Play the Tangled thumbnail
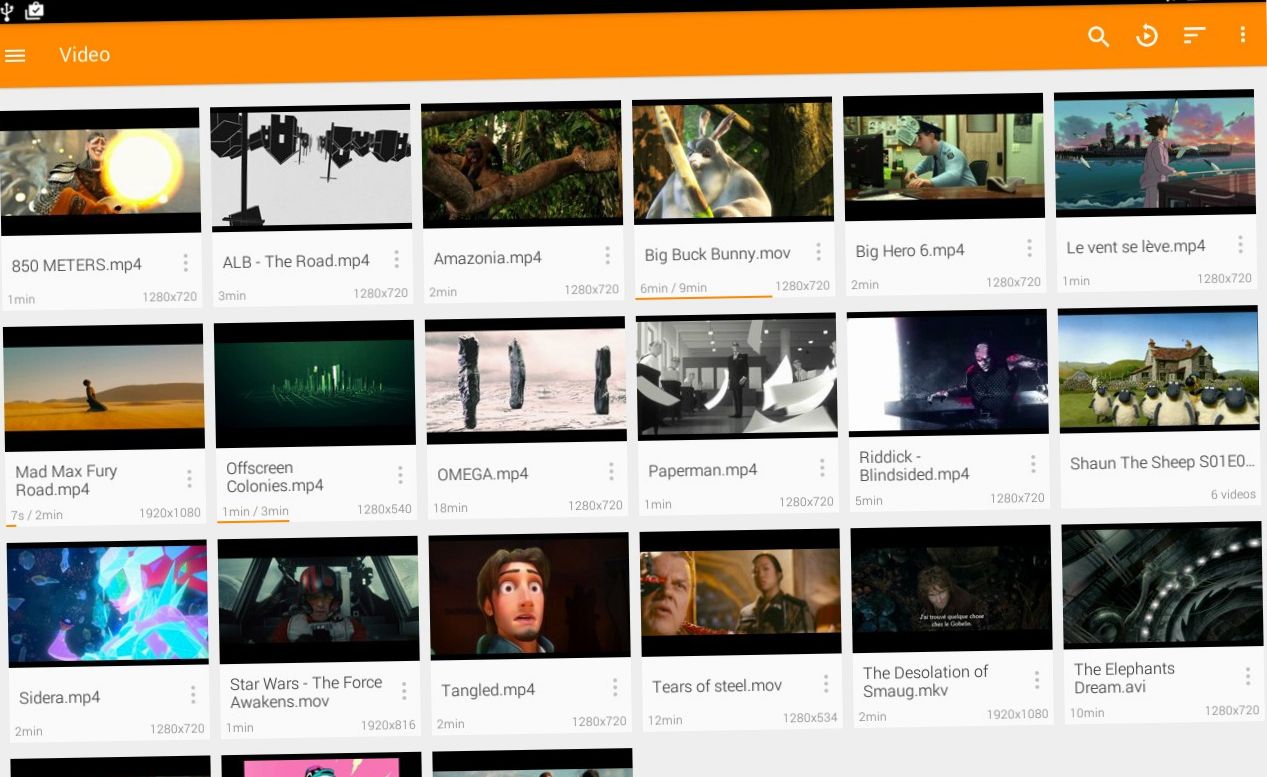This screenshot has height=777, width=1267. coord(530,596)
